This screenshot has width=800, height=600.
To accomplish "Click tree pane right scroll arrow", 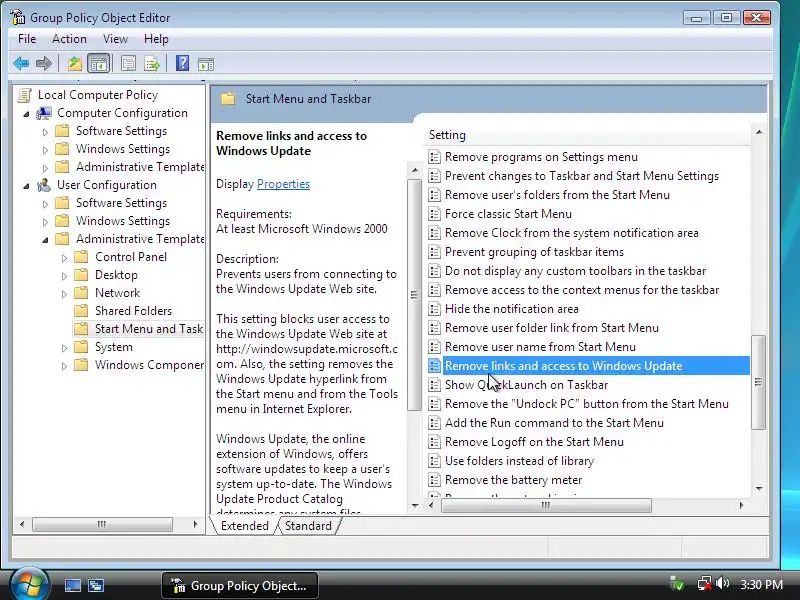I will (x=195, y=524).
